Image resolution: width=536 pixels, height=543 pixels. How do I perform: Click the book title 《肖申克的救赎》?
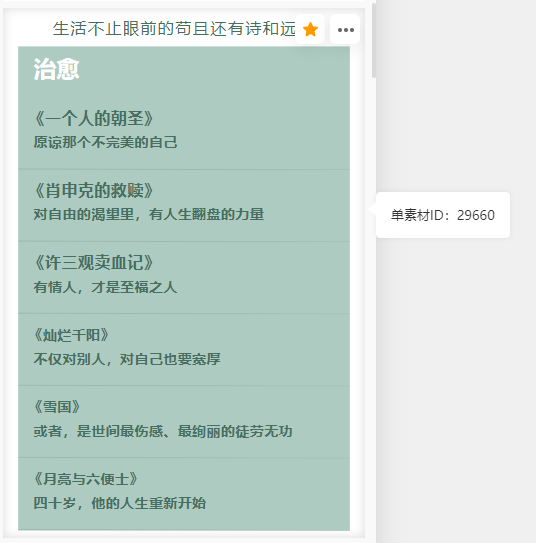click(93, 190)
